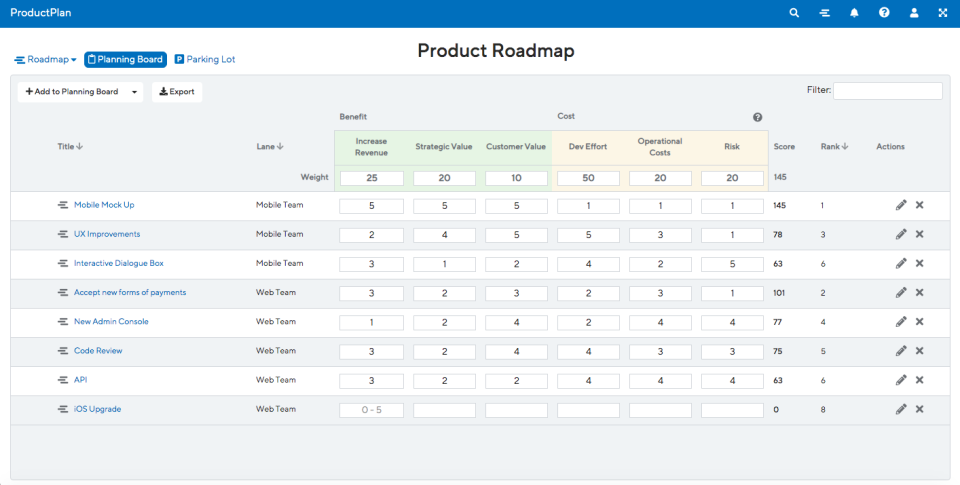Edit the UX Improvements row pencil
Screen dimensions: 960x485
pos(901,234)
